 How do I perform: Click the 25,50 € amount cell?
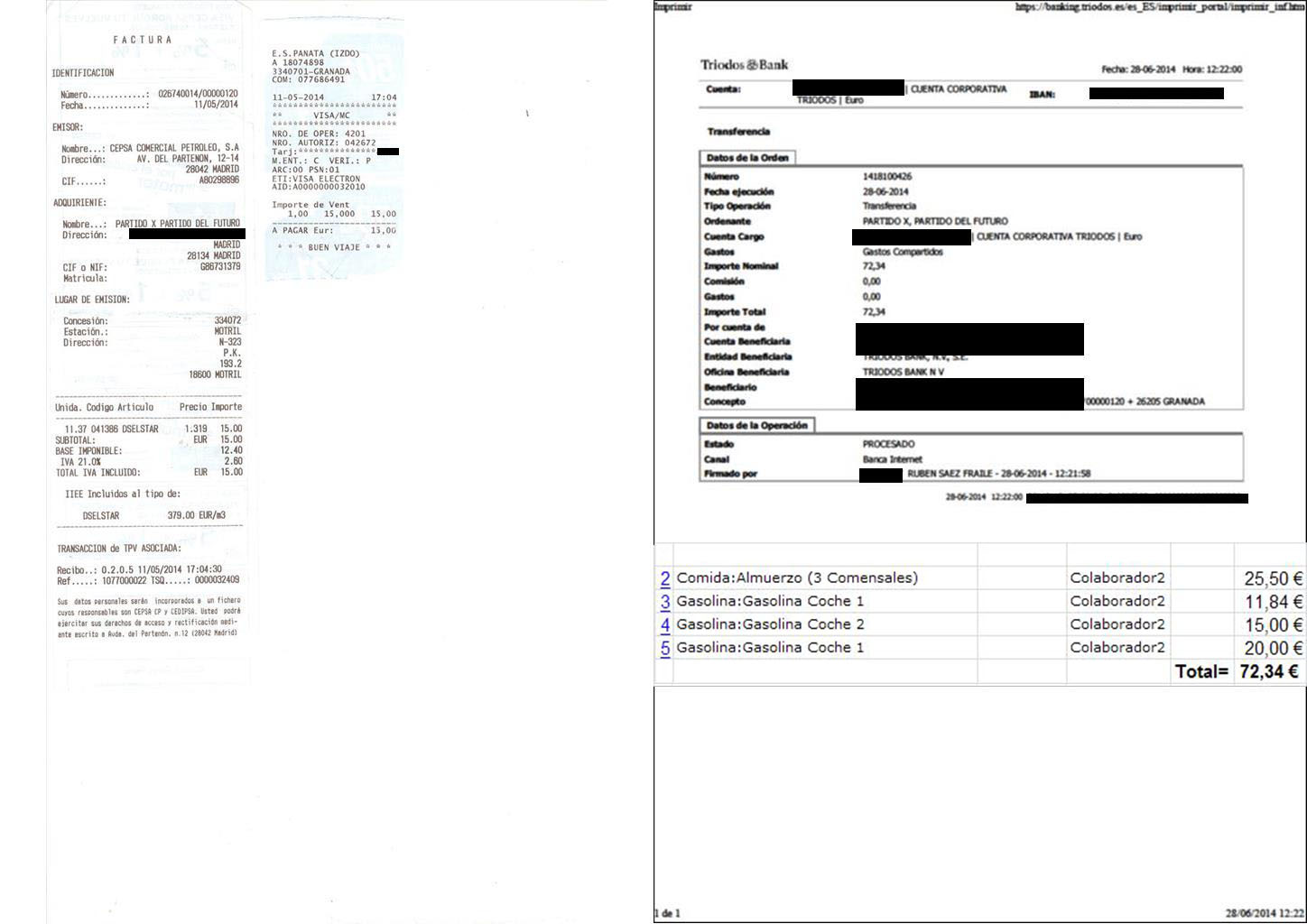pyautogui.click(x=1271, y=578)
